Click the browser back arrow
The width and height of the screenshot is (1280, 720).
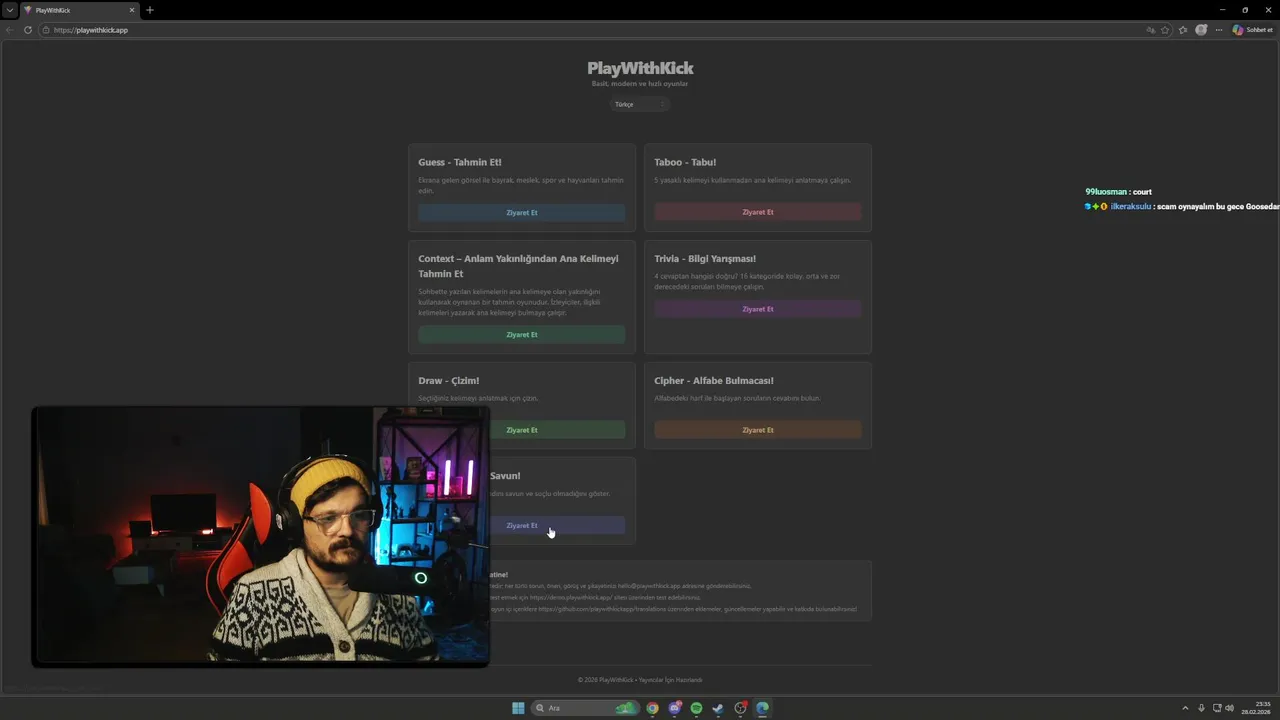point(10,30)
